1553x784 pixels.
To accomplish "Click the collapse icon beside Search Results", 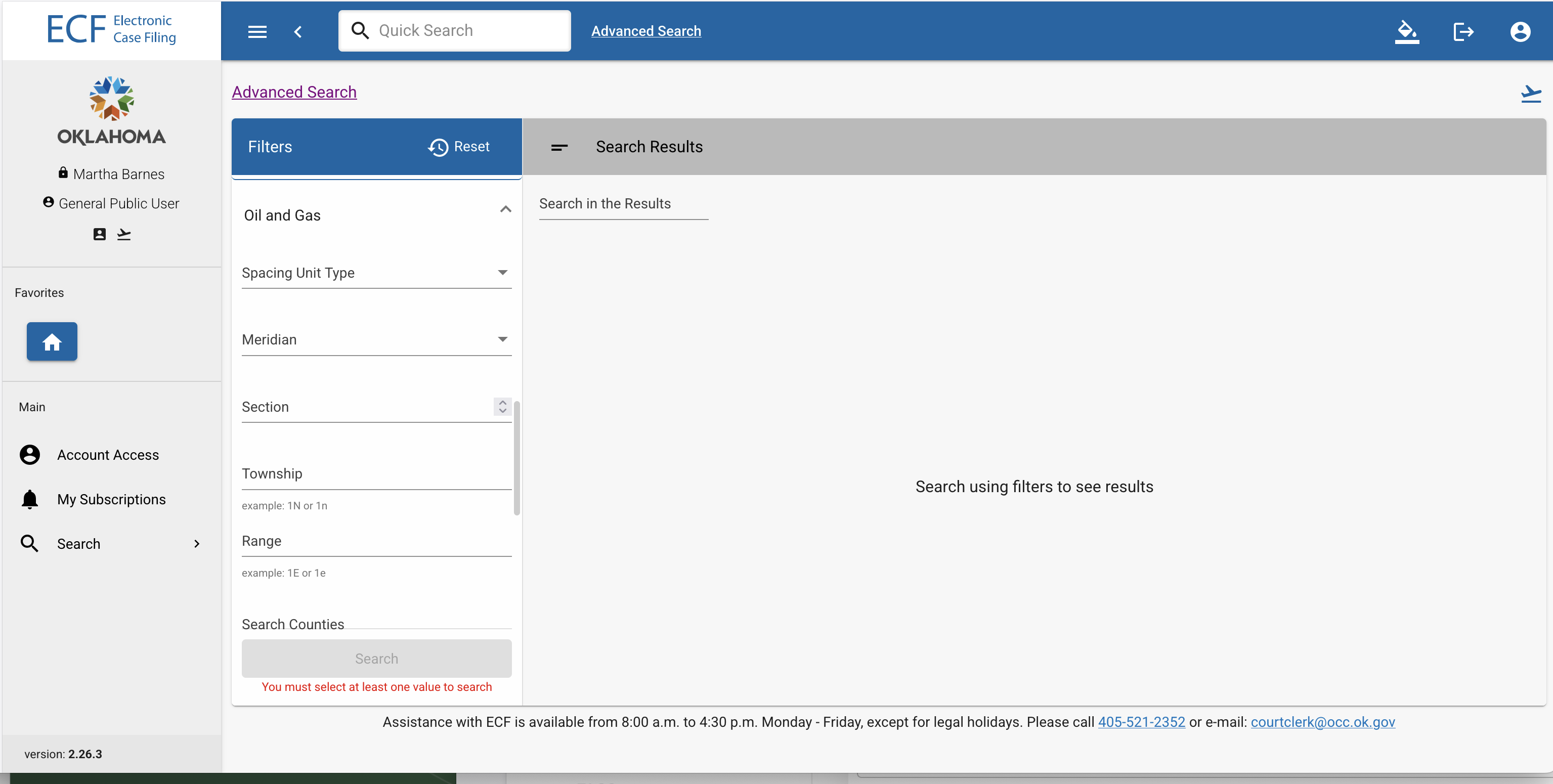I will pos(559,147).
